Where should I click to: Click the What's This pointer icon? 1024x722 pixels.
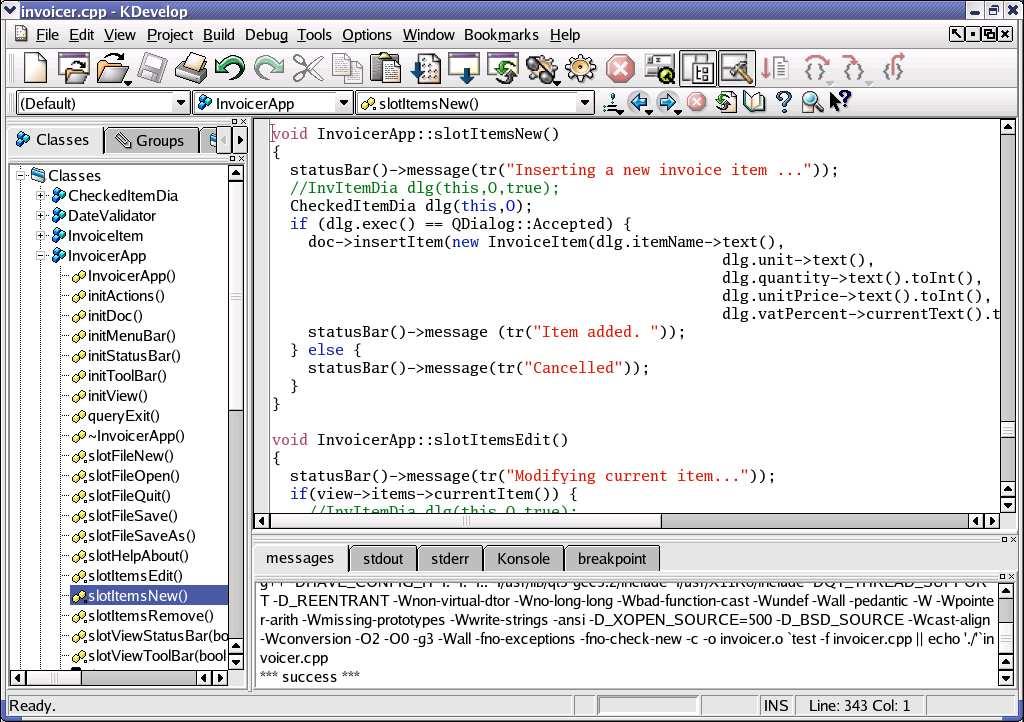coord(840,101)
